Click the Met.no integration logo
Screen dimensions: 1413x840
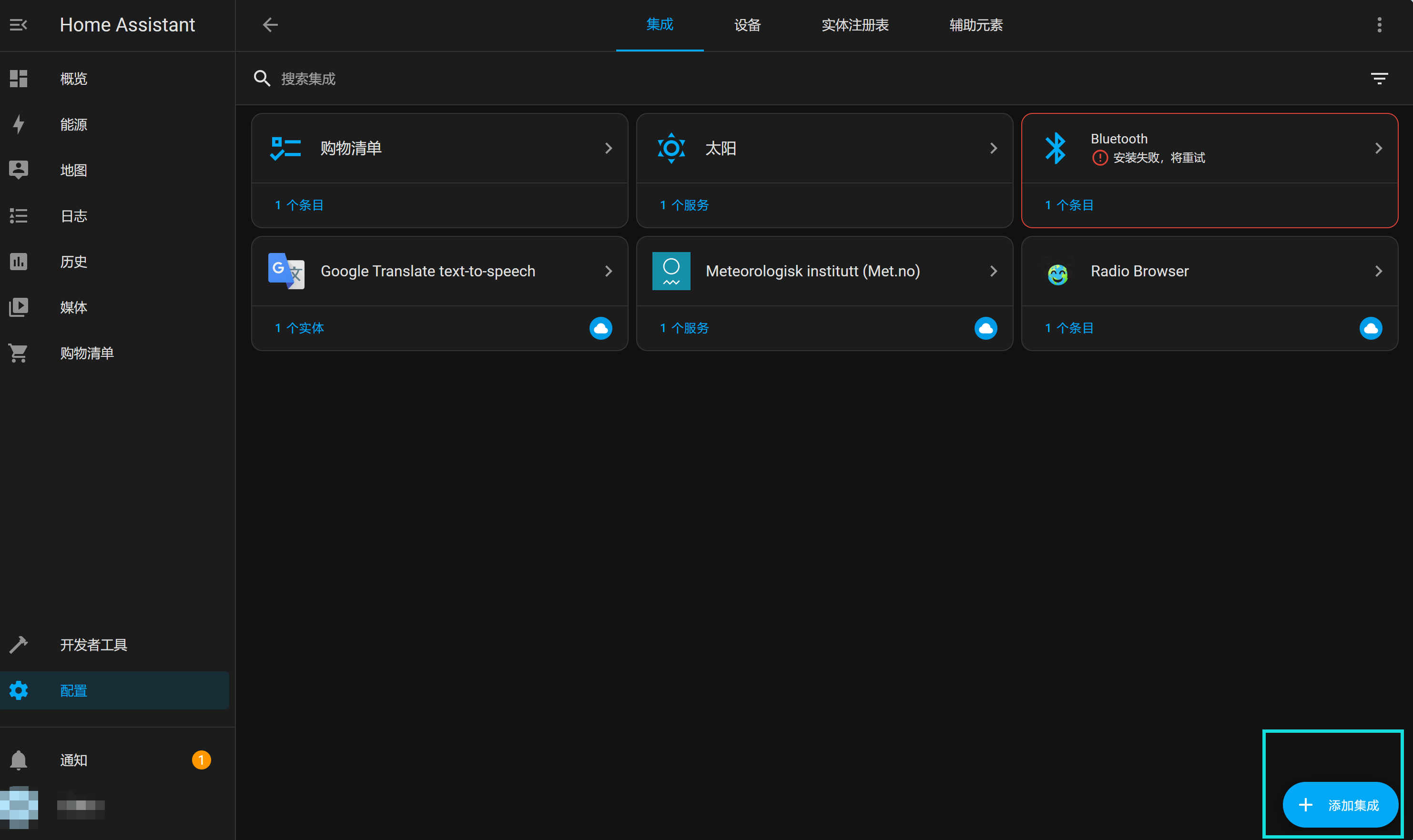671,271
